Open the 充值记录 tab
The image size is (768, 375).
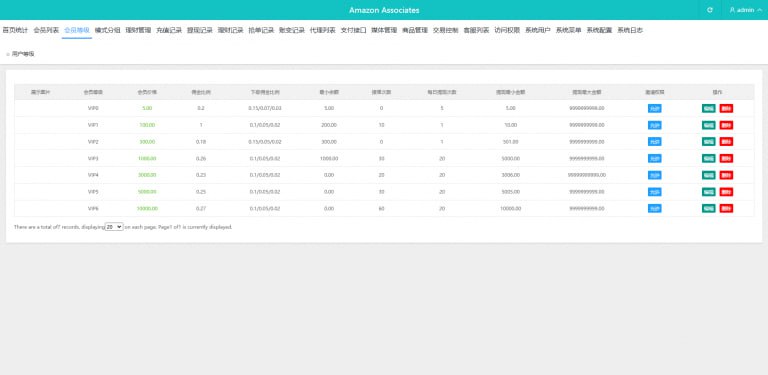(x=169, y=30)
